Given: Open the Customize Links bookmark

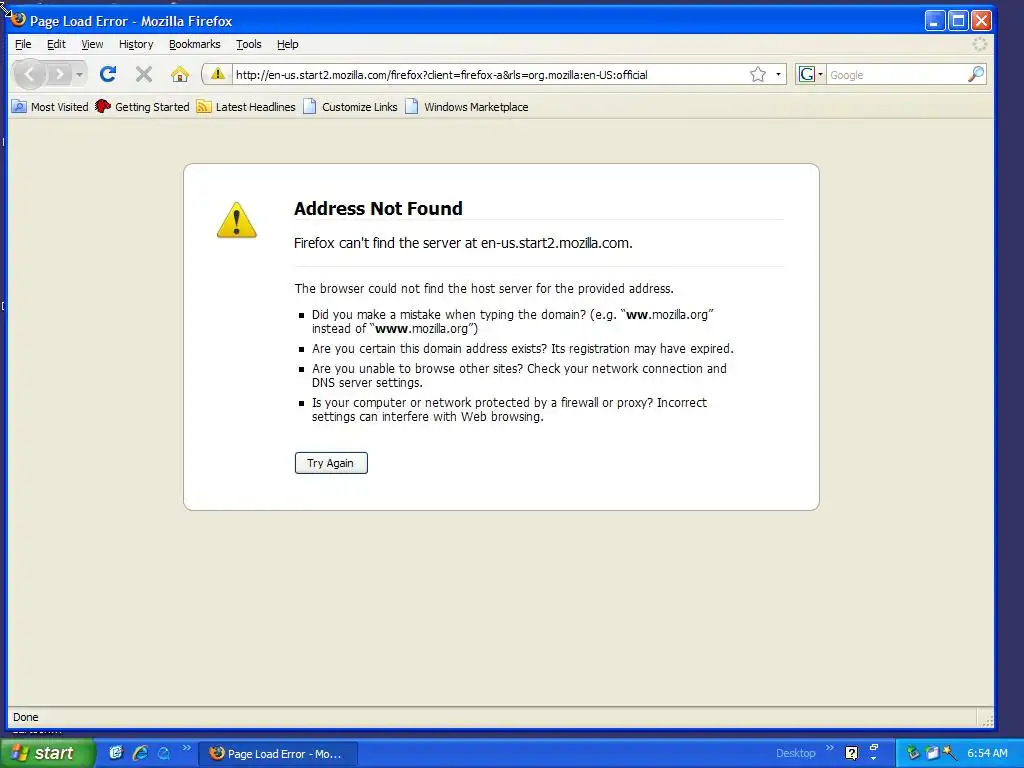Looking at the screenshot, I should (x=351, y=106).
